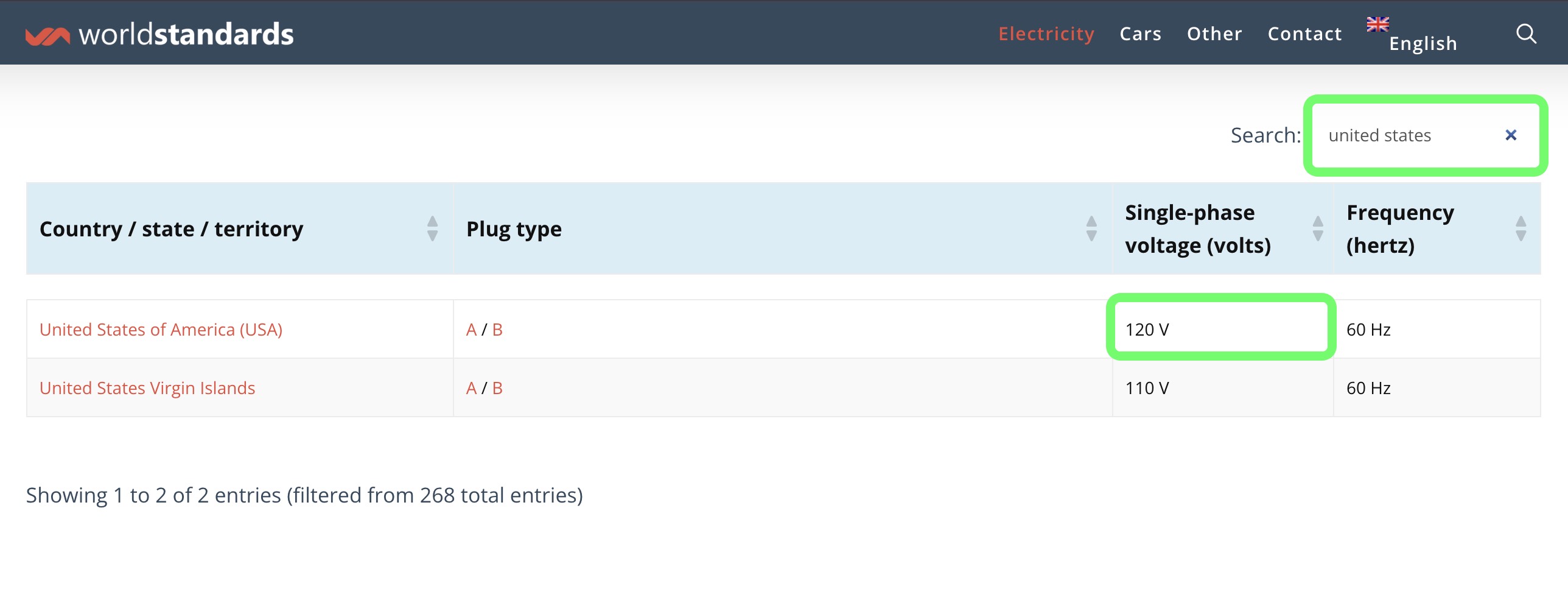Click plug type A in USA row
This screenshot has width=1568, height=614.
[471, 330]
